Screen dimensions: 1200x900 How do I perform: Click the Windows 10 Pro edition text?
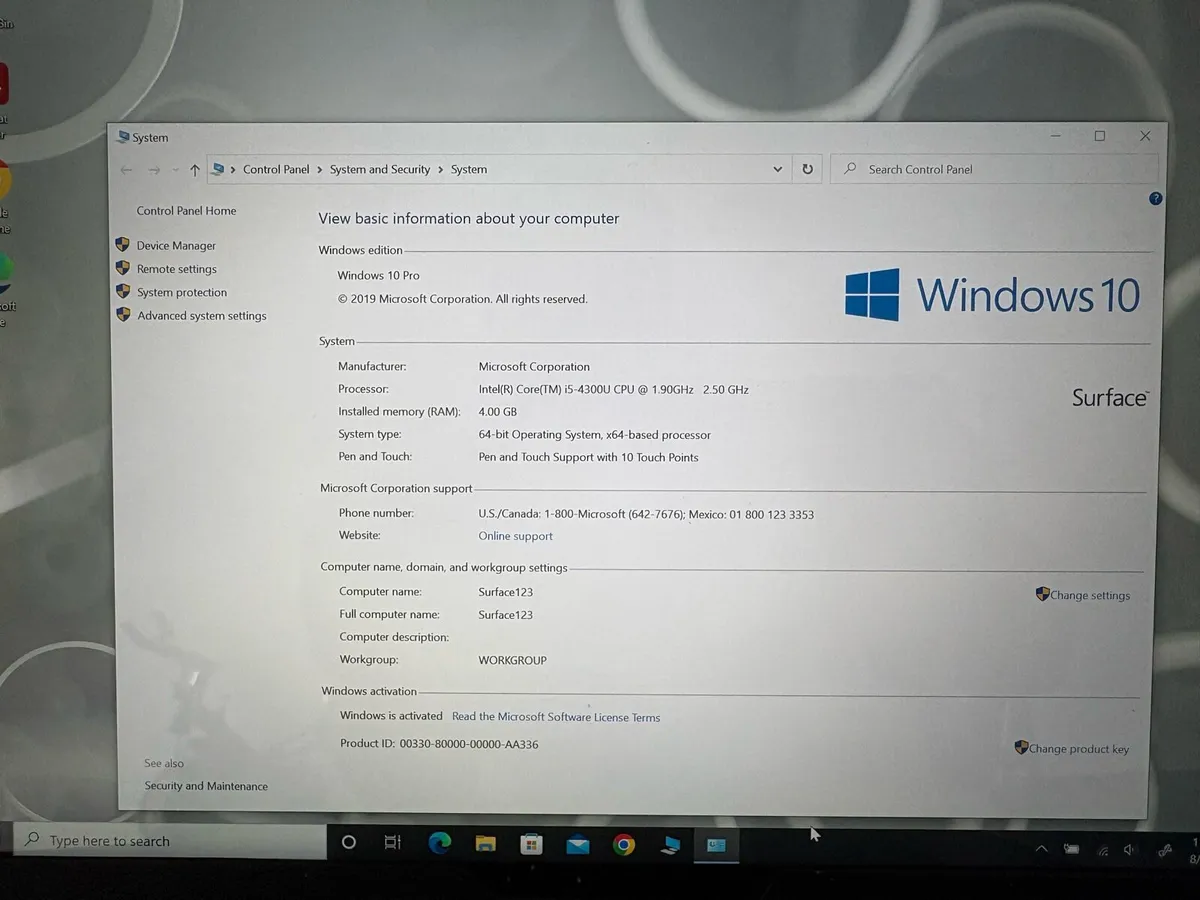click(x=378, y=275)
